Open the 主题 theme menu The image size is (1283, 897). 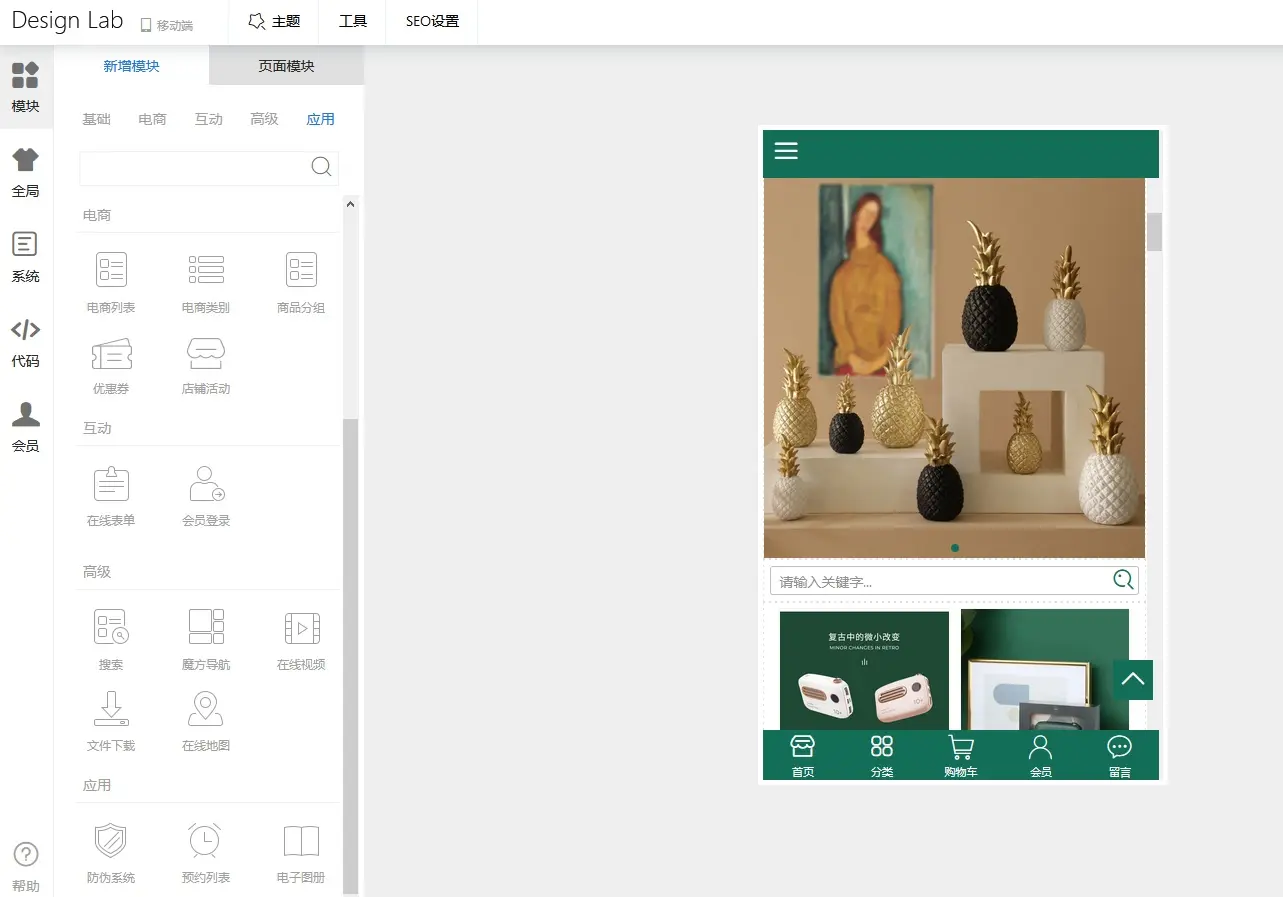click(x=274, y=21)
